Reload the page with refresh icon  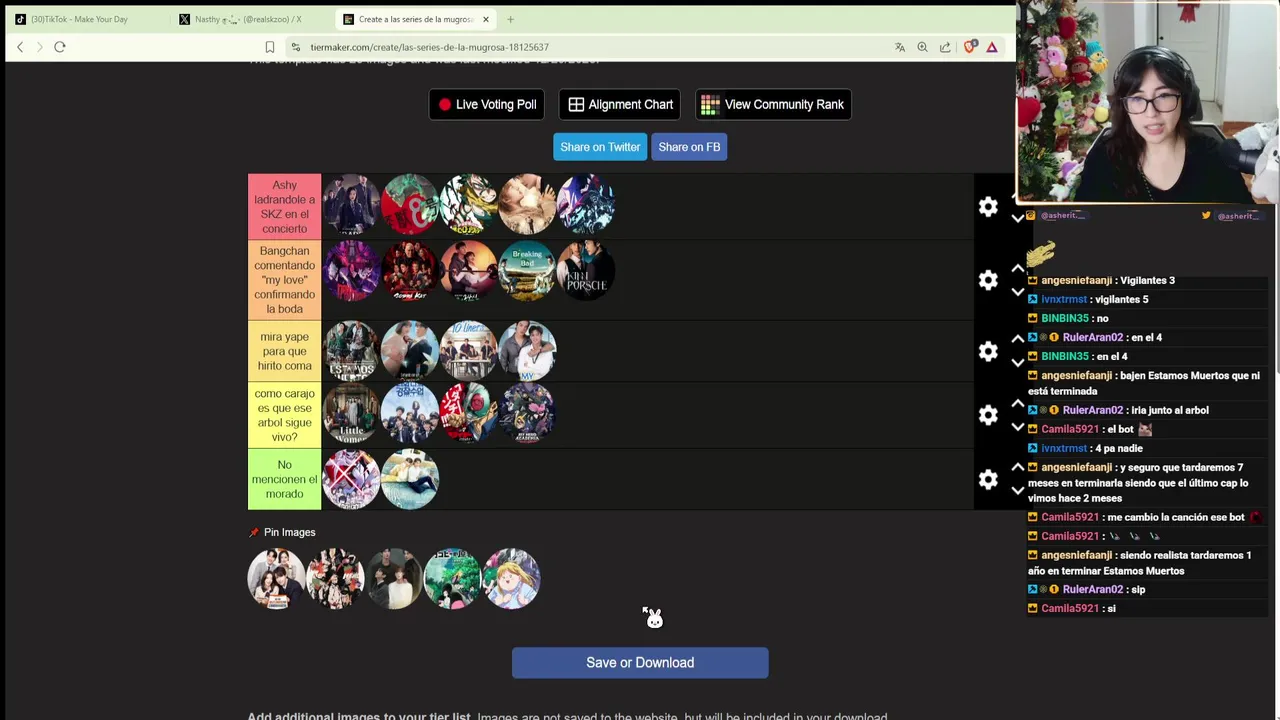(x=60, y=47)
